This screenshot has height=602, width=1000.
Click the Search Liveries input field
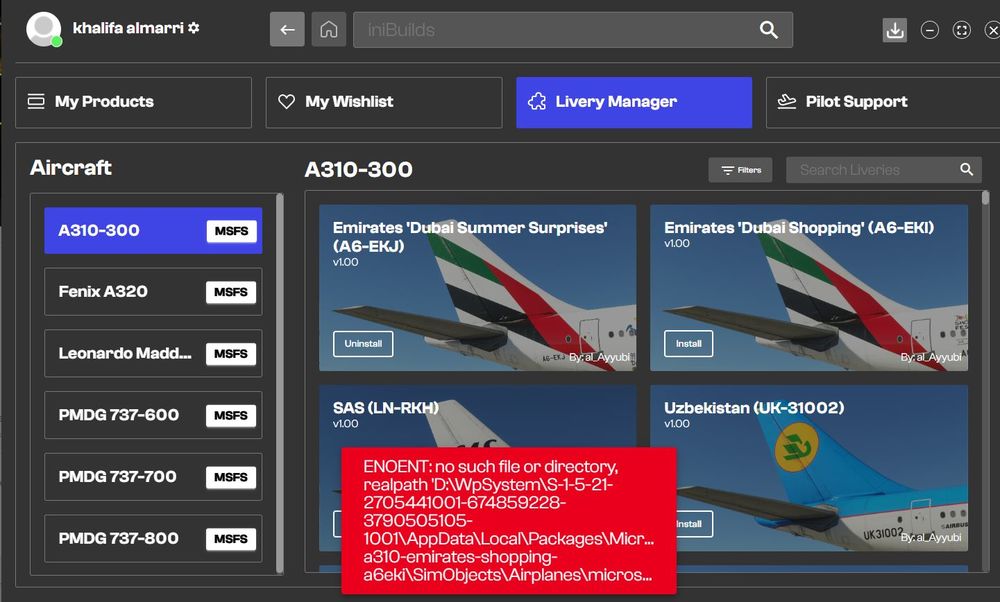click(x=874, y=170)
